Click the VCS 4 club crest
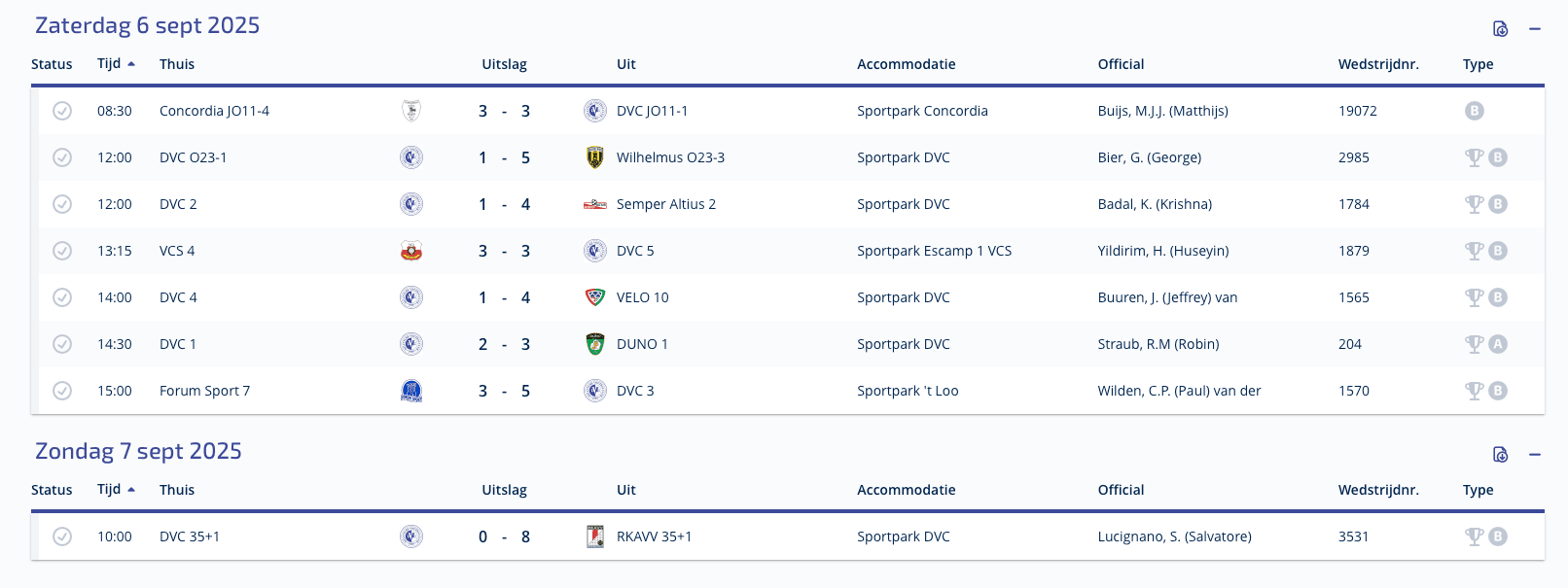Image resolution: width=1568 pixels, height=588 pixels. click(411, 251)
